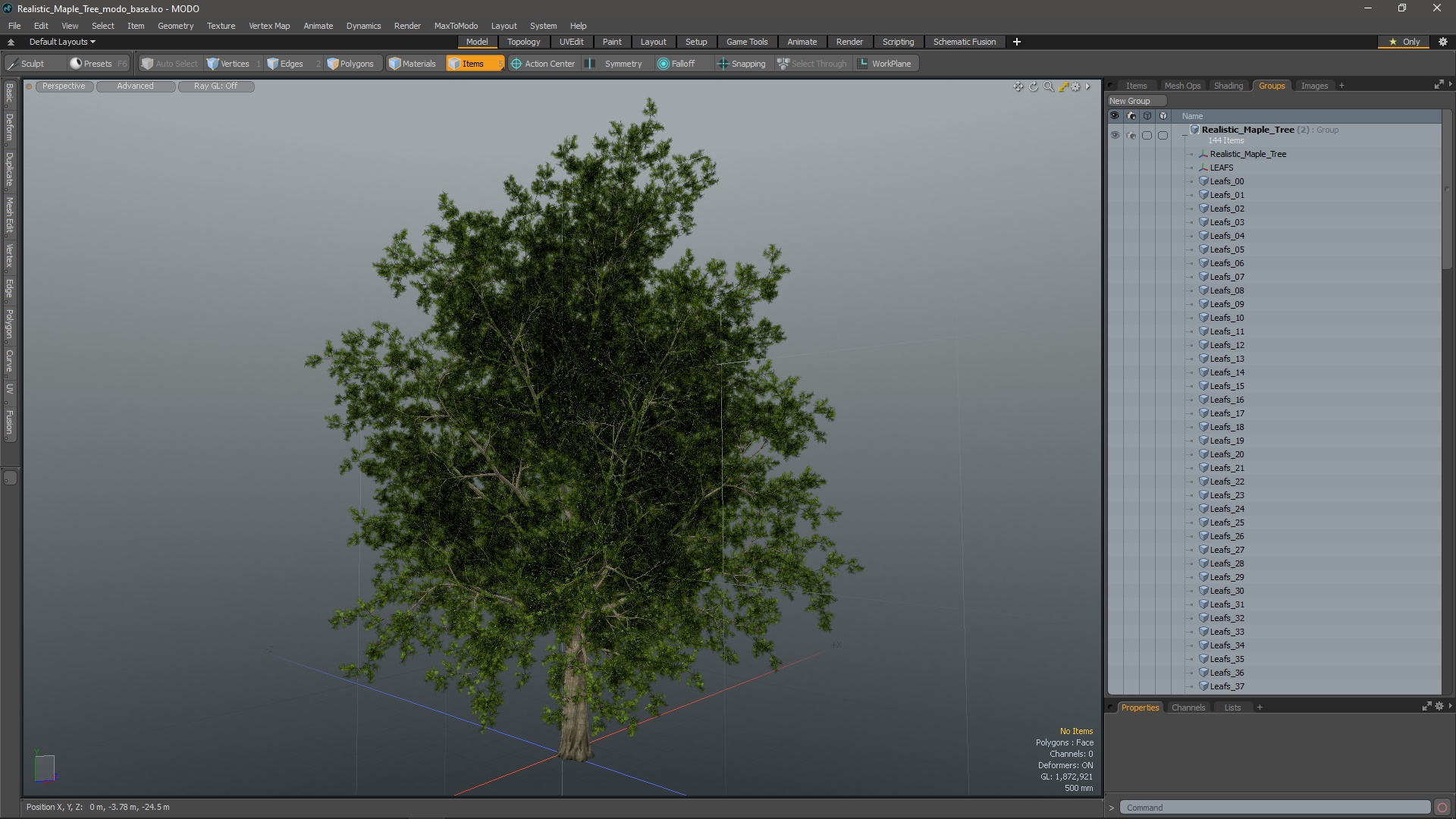Open the Geometry menu

point(175,26)
